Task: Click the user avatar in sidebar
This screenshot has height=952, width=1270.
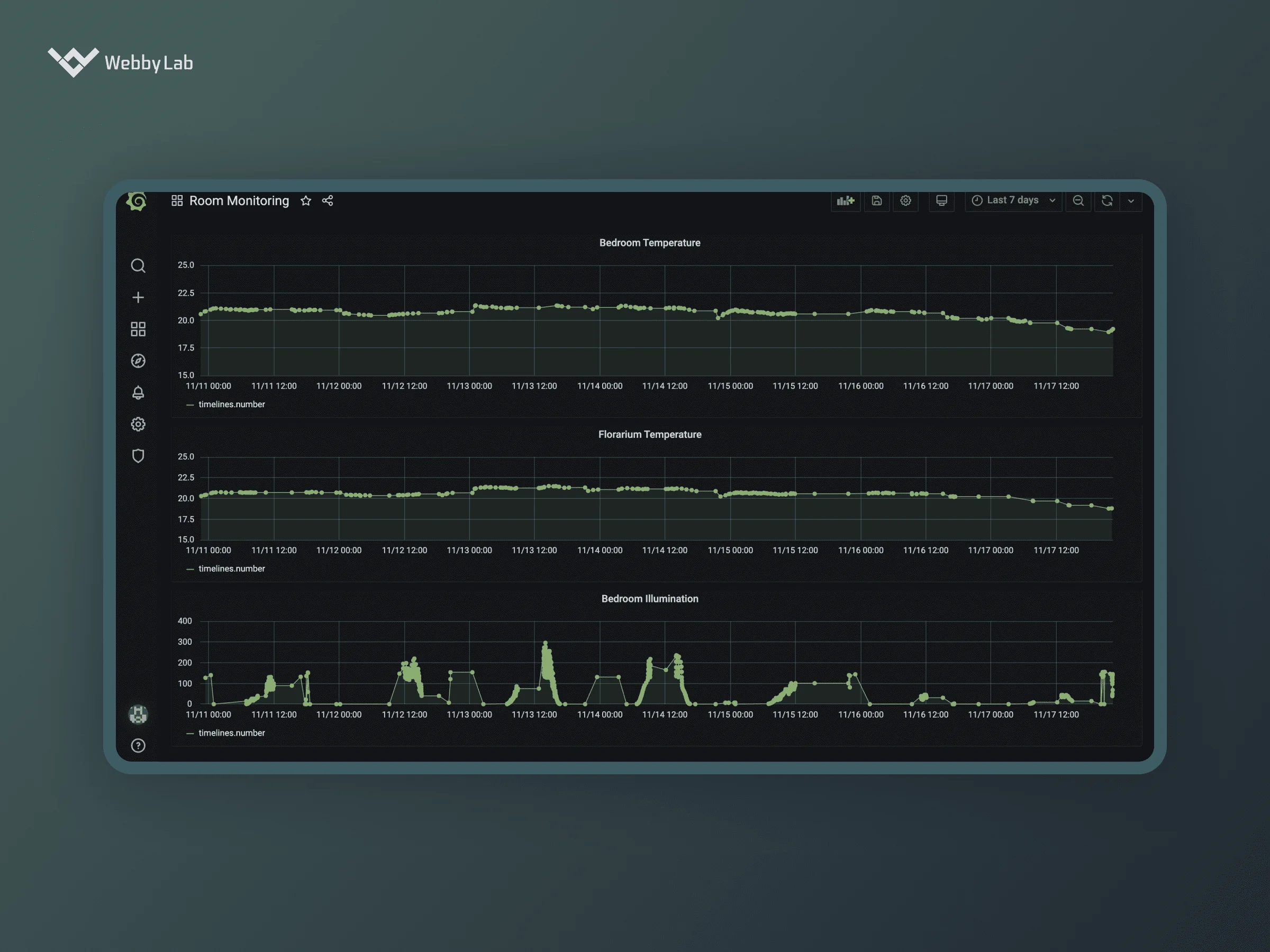Action: [138, 715]
